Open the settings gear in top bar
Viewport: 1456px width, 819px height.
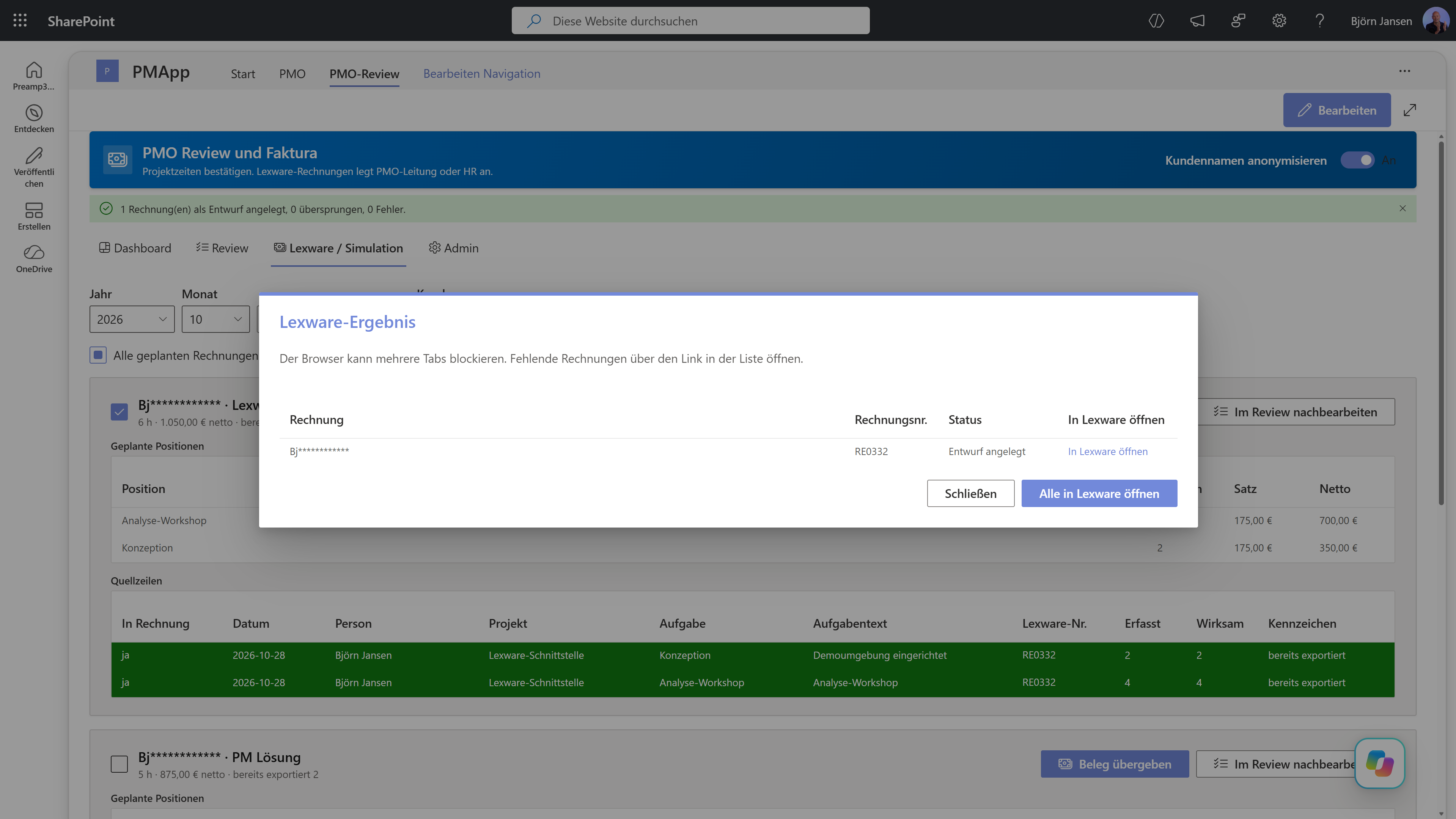click(x=1279, y=21)
